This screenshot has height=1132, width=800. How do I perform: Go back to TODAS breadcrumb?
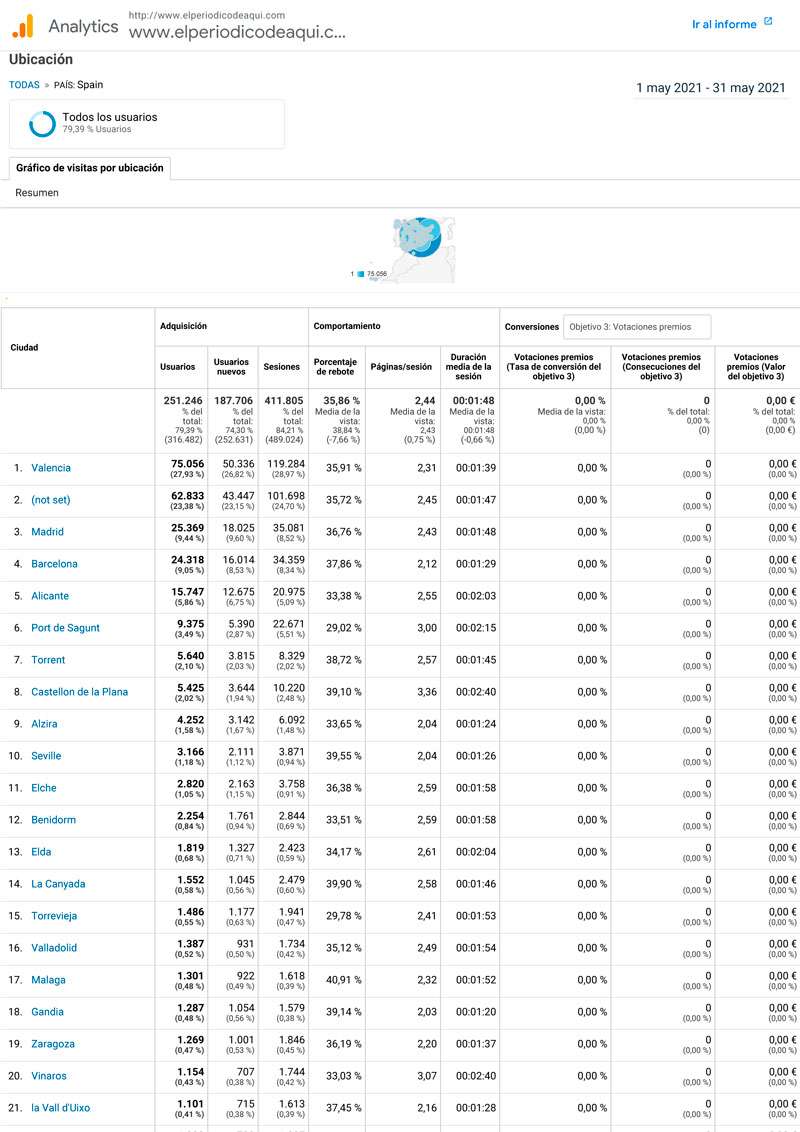tap(24, 84)
